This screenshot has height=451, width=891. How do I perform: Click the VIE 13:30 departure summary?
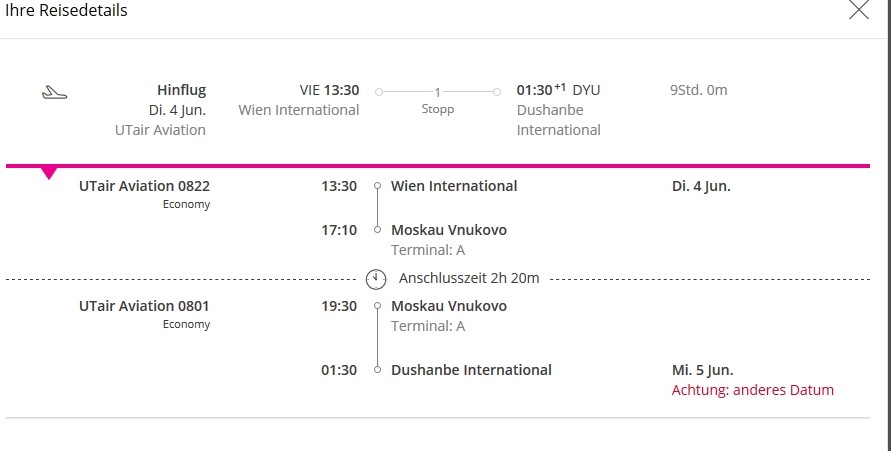pos(329,90)
